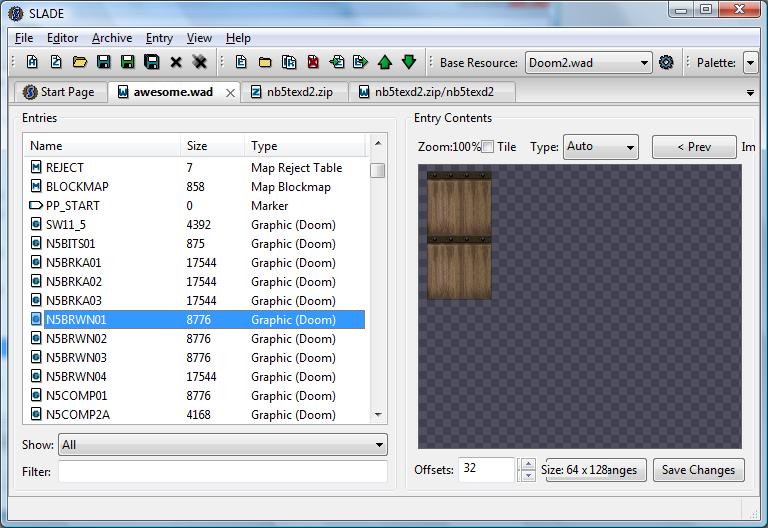Delete the entry with the red X page icon
768x528 pixels.
tap(313, 62)
